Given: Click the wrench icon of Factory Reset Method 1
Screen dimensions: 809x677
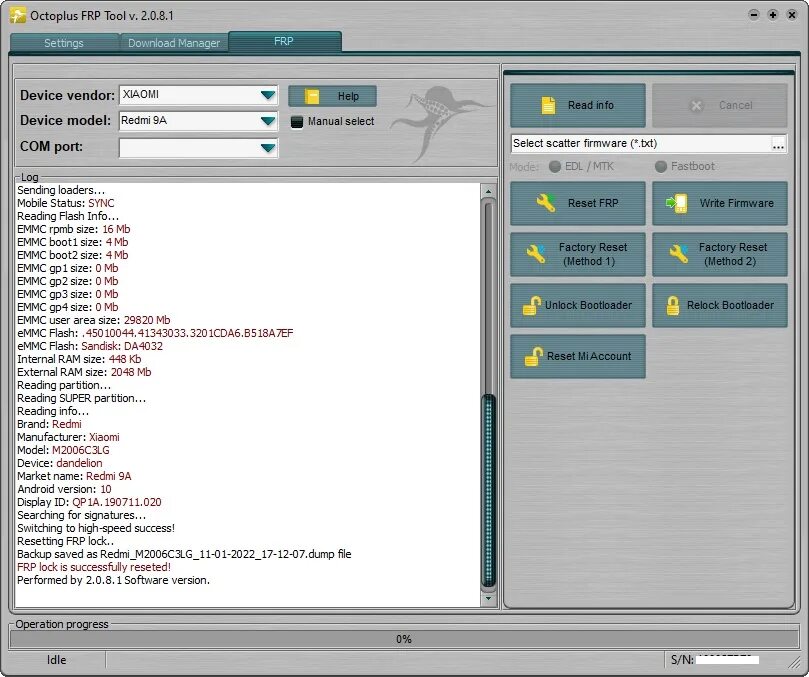Looking at the screenshot, I should click(536, 254).
